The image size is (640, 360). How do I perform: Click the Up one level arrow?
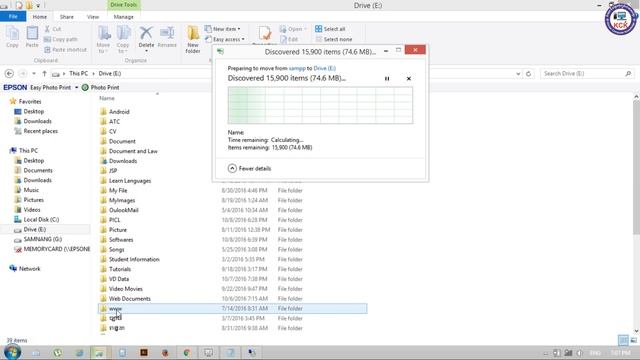[44, 73]
